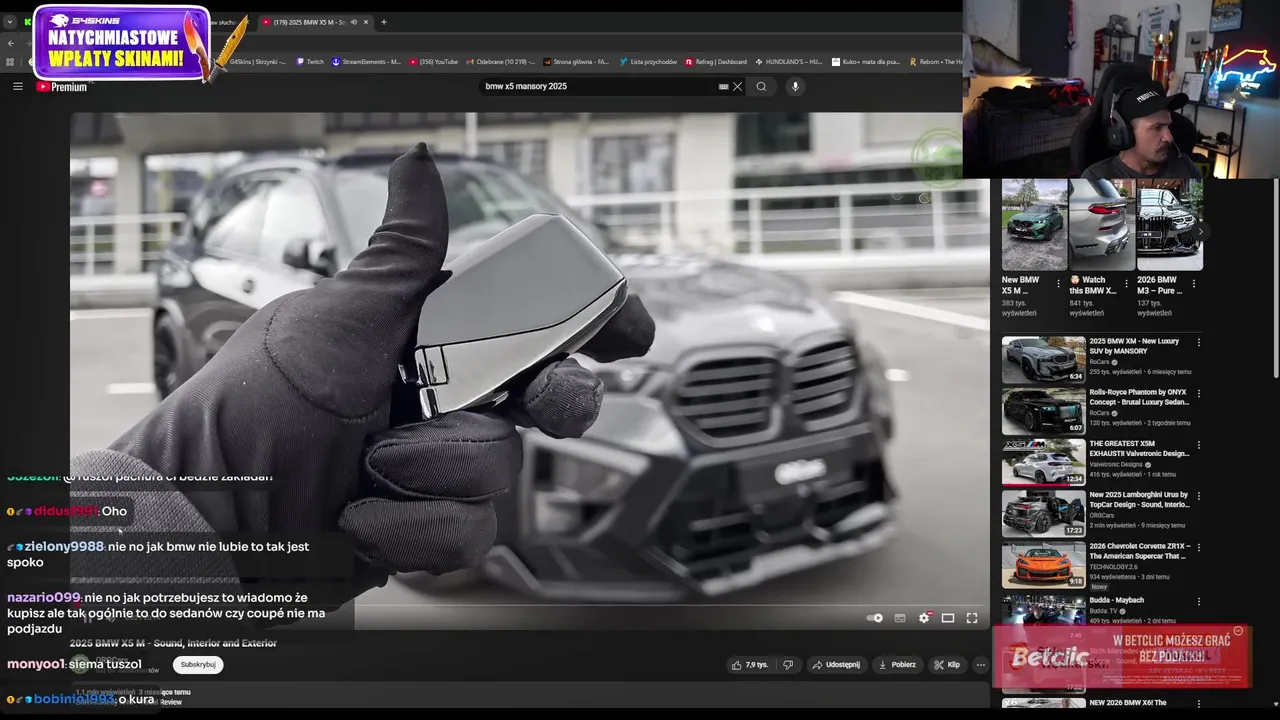
Task: Click the Corvette ZR1X orange car thumbnail
Action: (1043, 564)
